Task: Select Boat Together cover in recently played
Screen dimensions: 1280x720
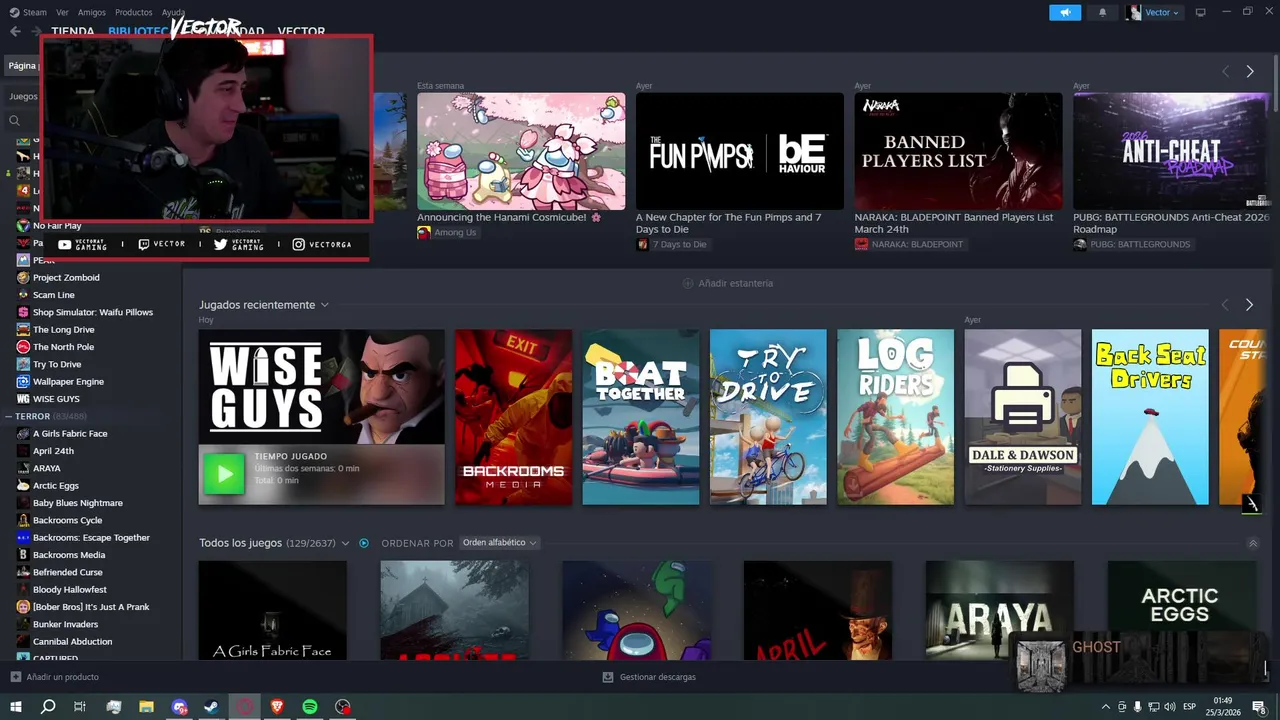Action: click(x=641, y=417)
